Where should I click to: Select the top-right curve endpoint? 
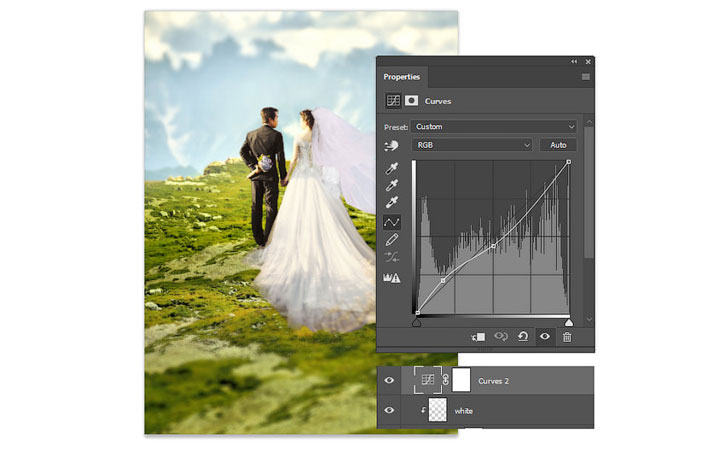pos(569,162)
